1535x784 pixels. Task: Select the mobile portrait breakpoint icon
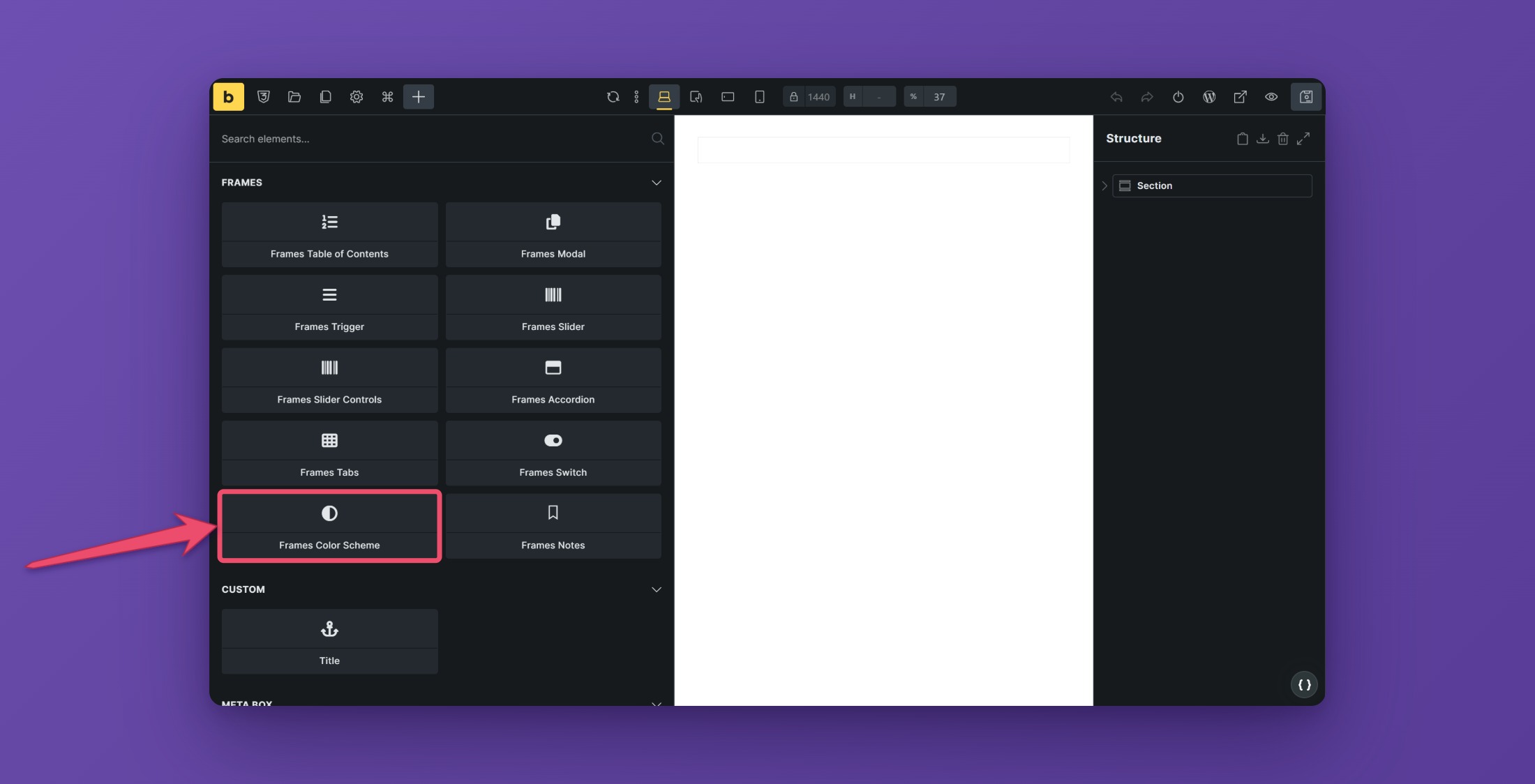(760, 97)
